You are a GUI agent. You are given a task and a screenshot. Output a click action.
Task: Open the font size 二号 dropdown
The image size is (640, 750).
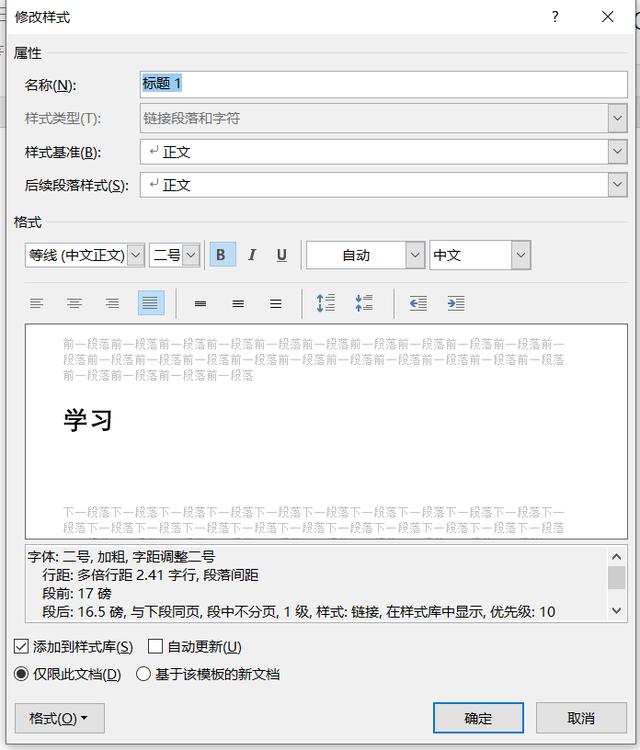(191, 255)
